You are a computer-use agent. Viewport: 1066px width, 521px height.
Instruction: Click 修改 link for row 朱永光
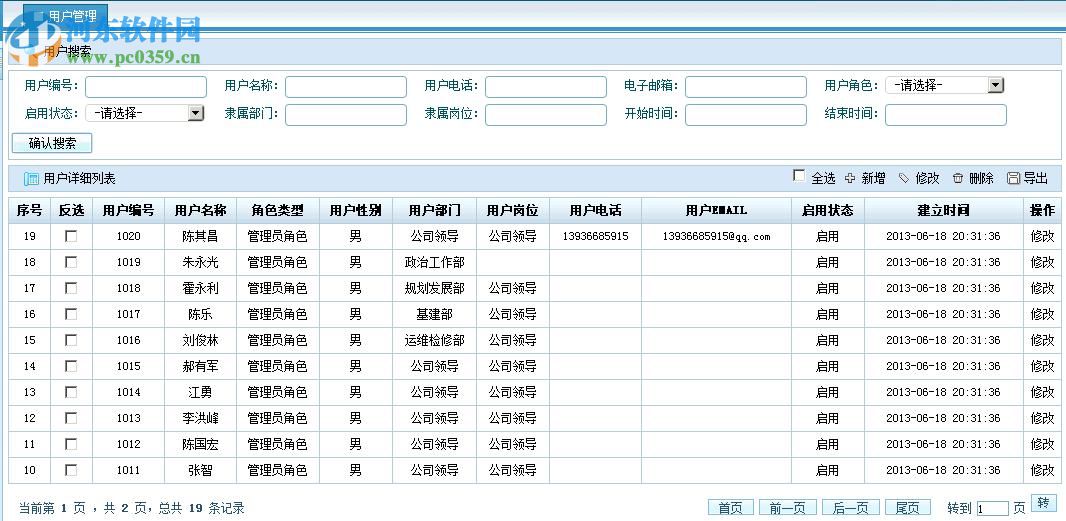[1042, 262]
